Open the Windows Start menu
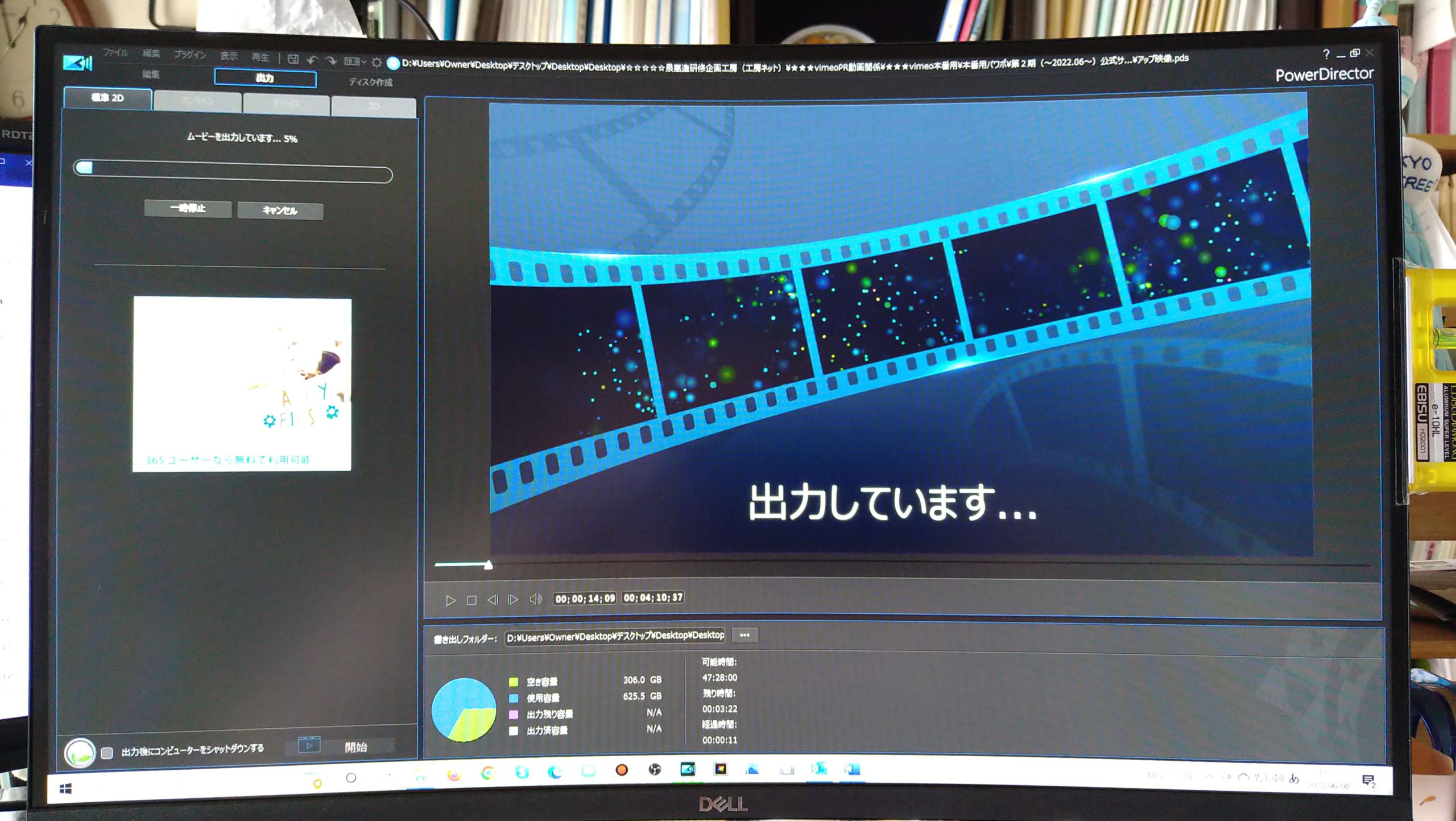This screenshot has width=1456, height=821. point(65,789)
